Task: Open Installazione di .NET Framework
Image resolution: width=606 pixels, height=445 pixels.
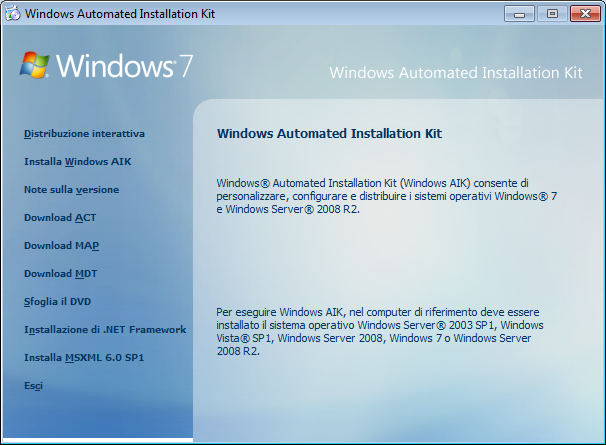Action: 105,330
